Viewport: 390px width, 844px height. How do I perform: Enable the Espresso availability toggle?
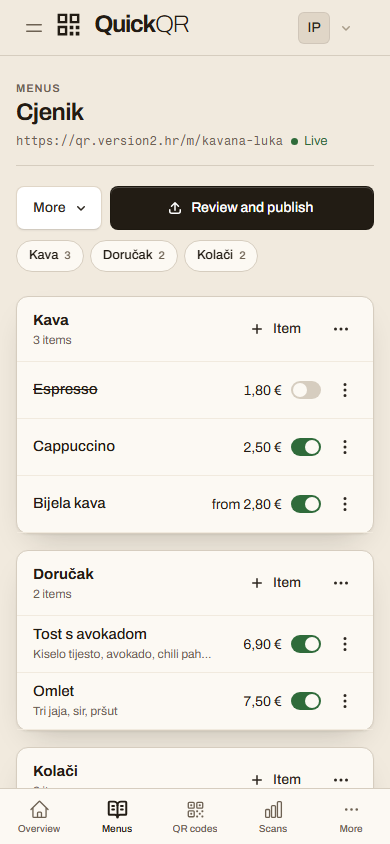[x=306, y=390]
